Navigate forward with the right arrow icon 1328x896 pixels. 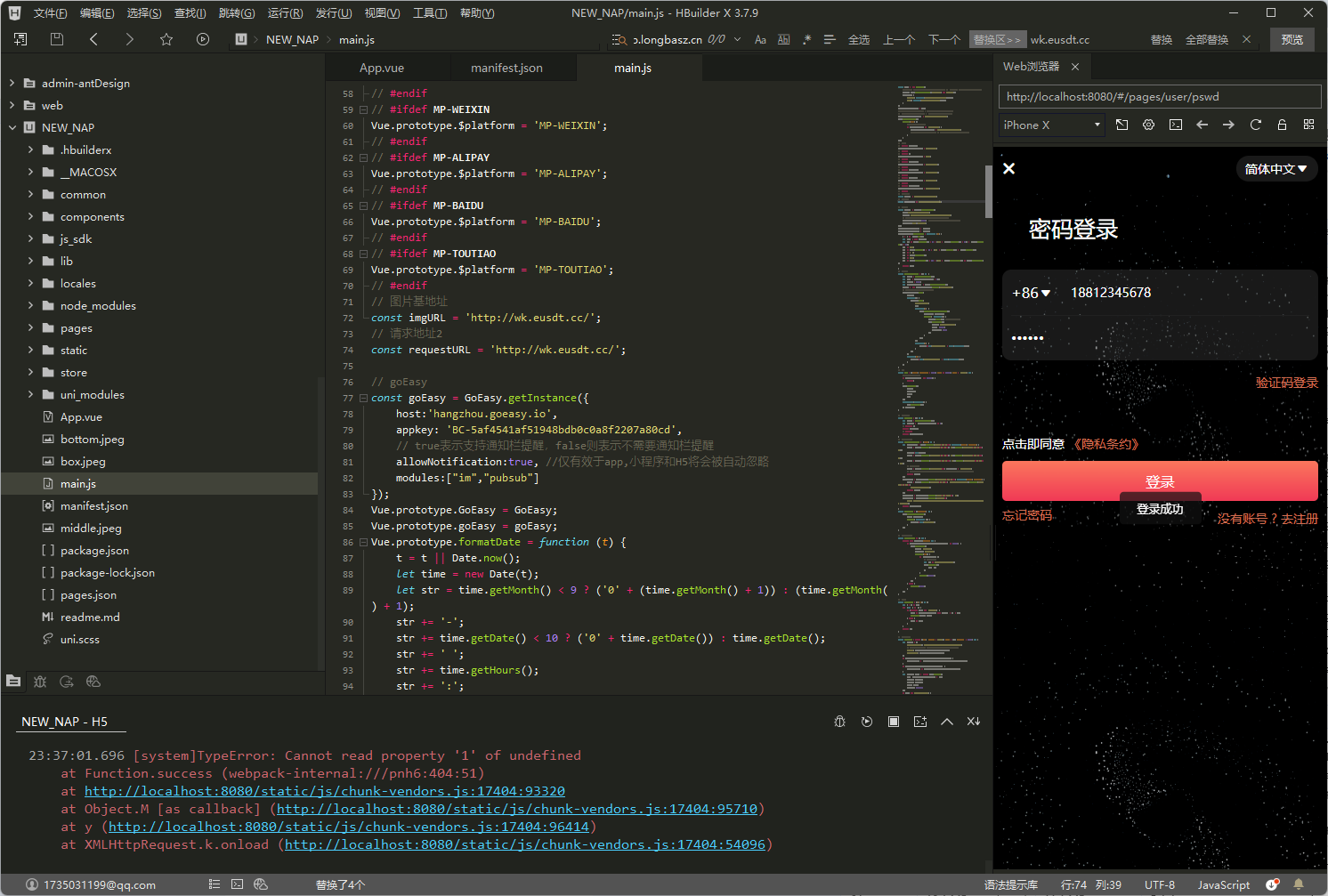[130, 39]
